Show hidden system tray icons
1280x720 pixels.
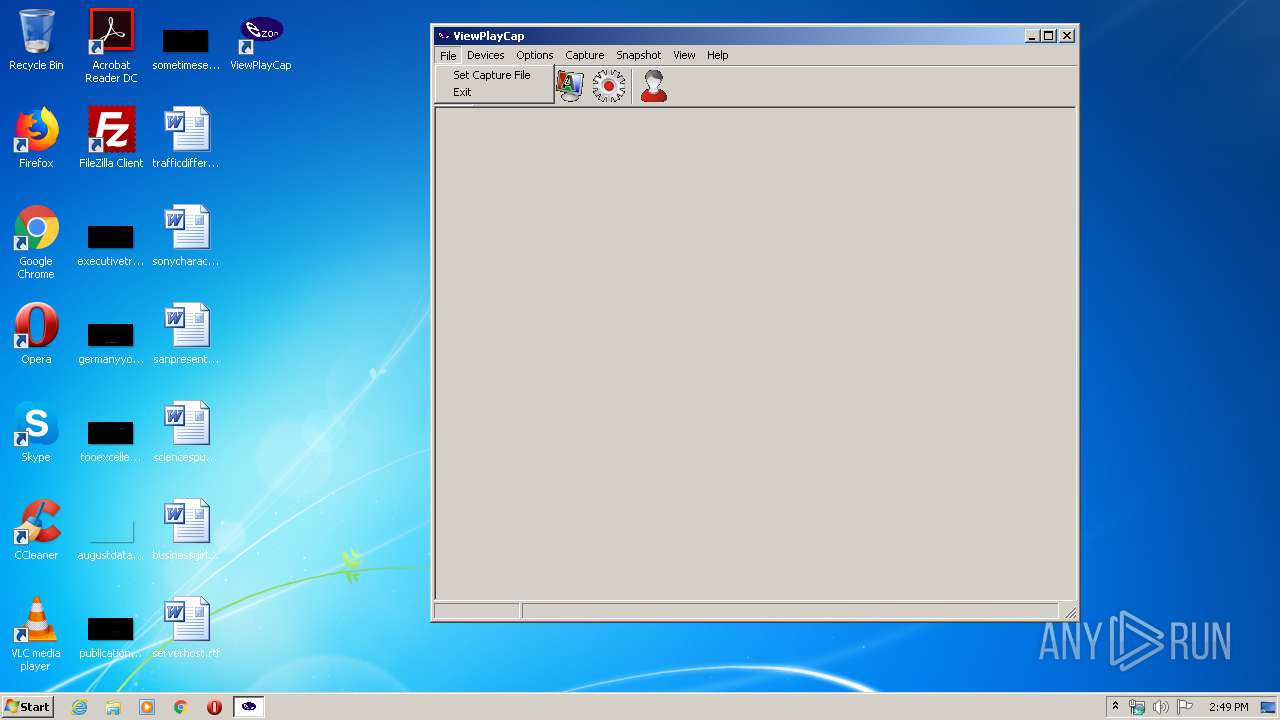coord(1115,707)
